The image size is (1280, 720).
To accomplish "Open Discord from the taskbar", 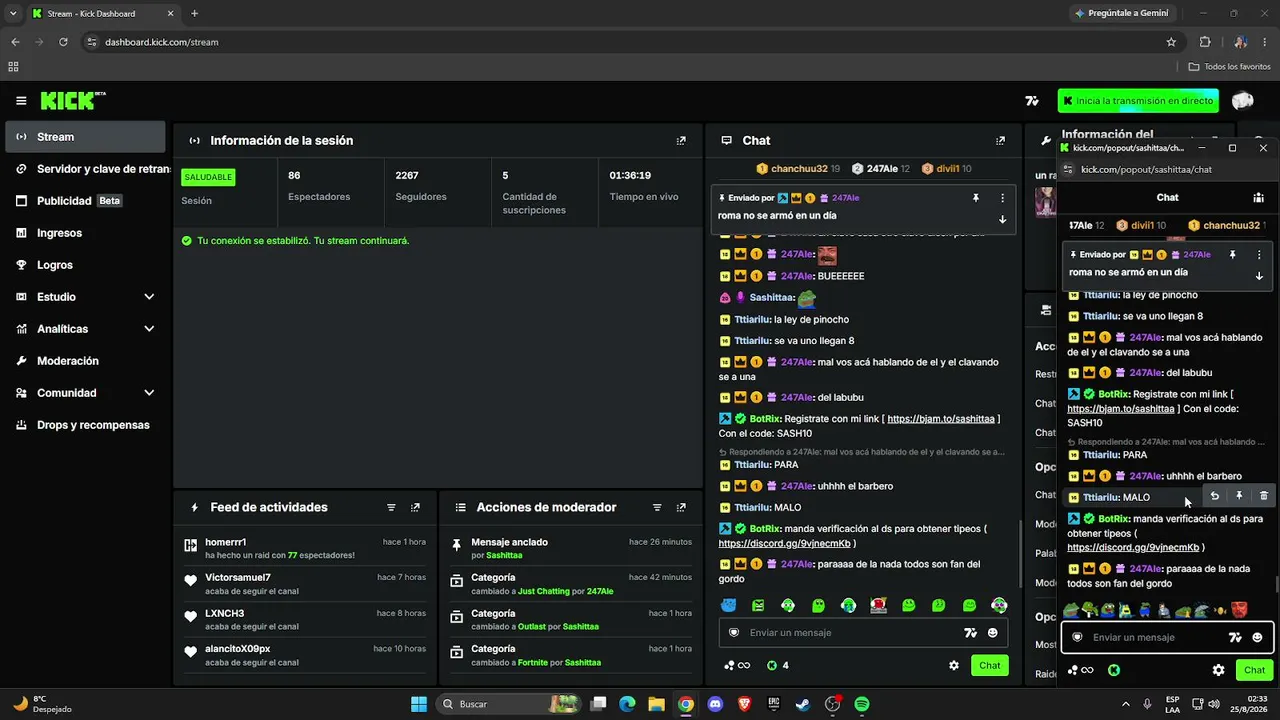I will point(715,704).
